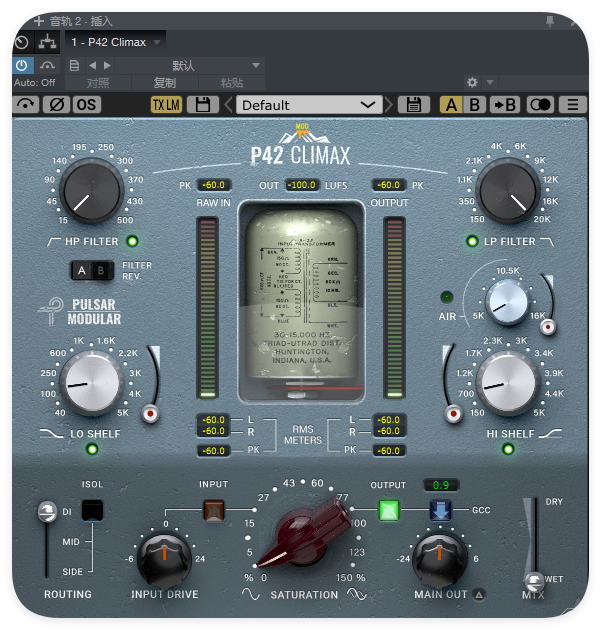601x630 pixels.
Task: Click the save icon left of preset name
Action: point(203,105)
